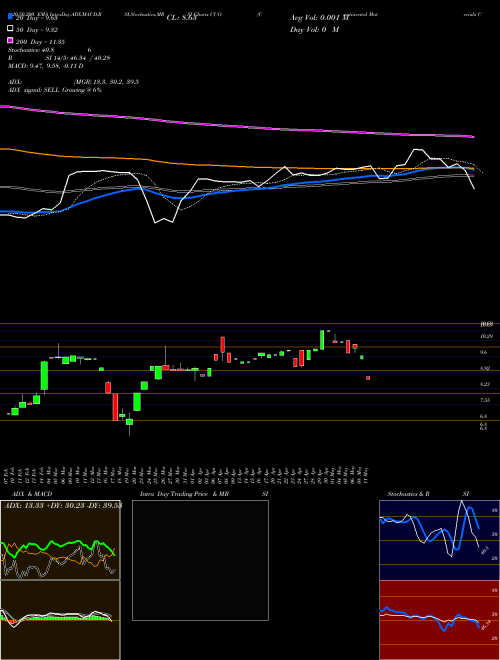Click the ADX panel header 'ADX: 13.33 +DY: 30.23'
The width and height of the screenshot is (500, 660).
pos(46,506)
